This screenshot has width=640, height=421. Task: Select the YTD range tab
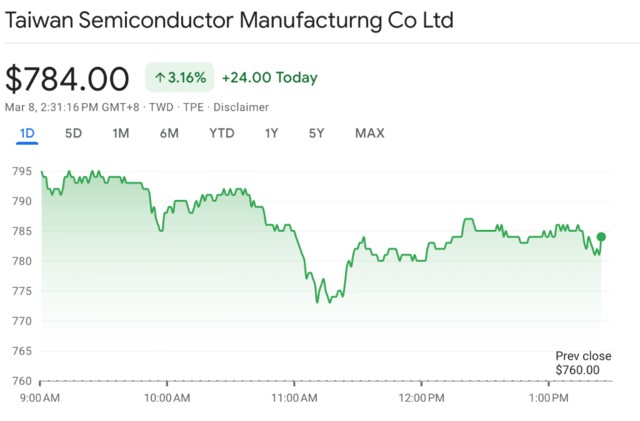coord(222,133)
